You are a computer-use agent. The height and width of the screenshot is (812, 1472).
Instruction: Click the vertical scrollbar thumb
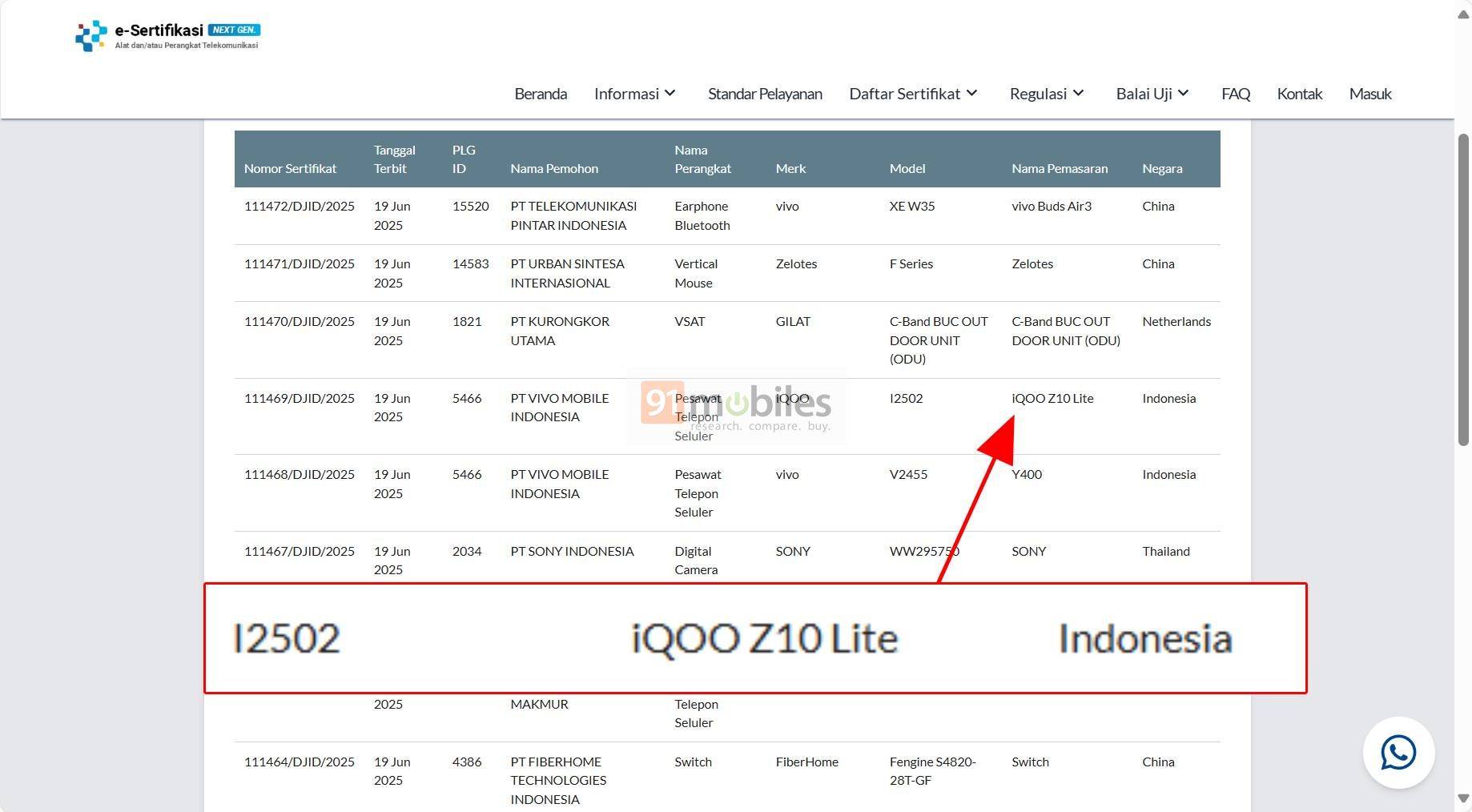click(1463, 290)
